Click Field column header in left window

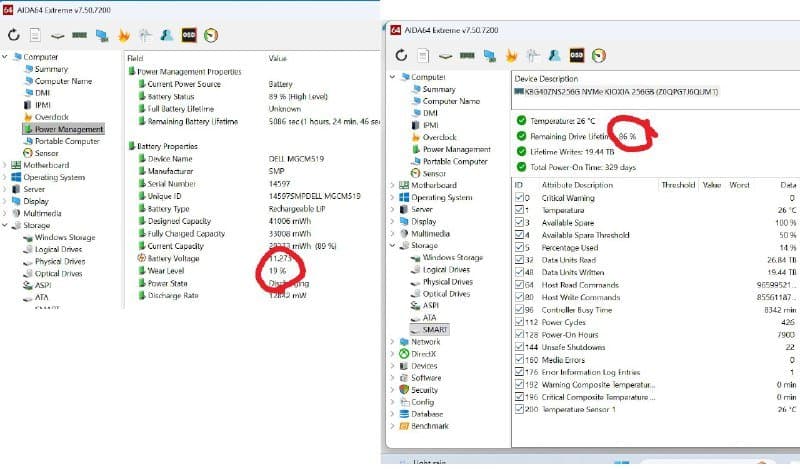pos(136,59)
